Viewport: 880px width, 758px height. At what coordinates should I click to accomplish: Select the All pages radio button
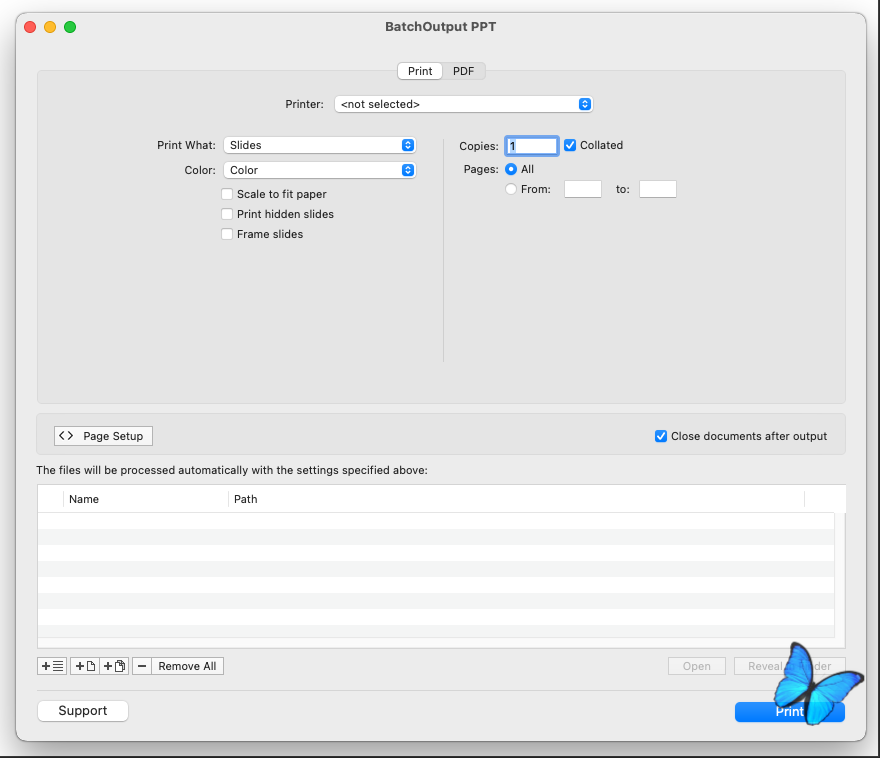point(511,169)
